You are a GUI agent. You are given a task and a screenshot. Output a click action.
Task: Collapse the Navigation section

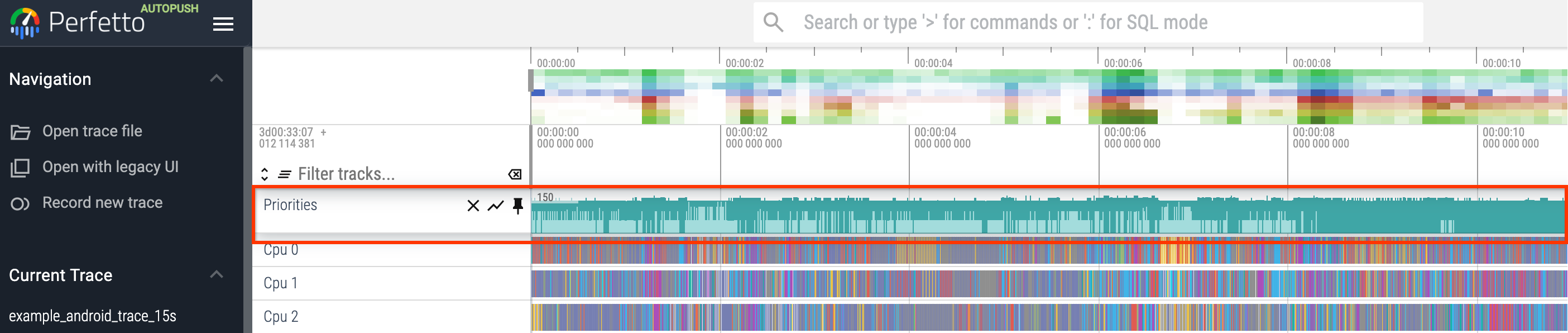click(216, 79)
